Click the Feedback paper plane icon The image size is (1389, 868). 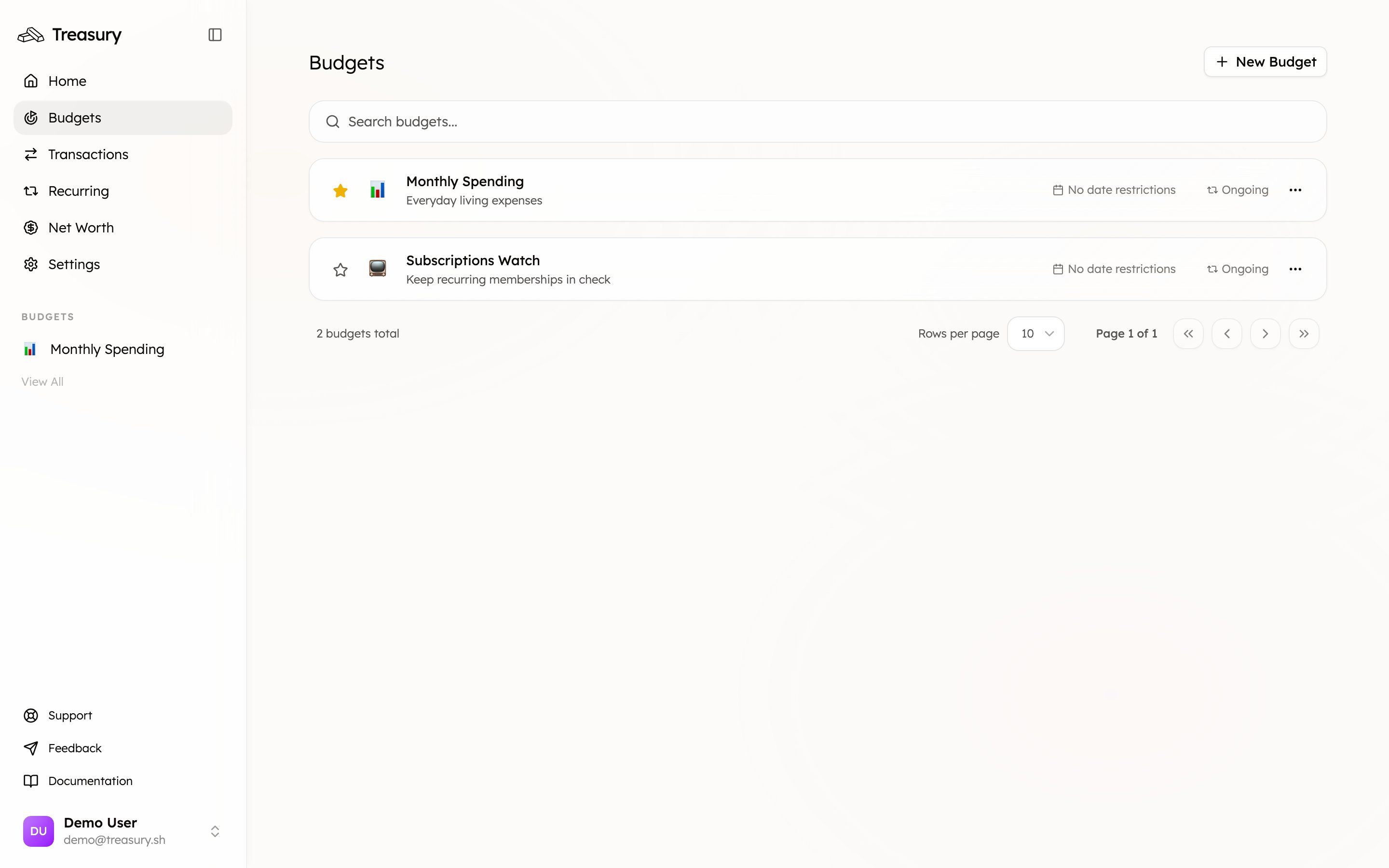pos(31,748)
